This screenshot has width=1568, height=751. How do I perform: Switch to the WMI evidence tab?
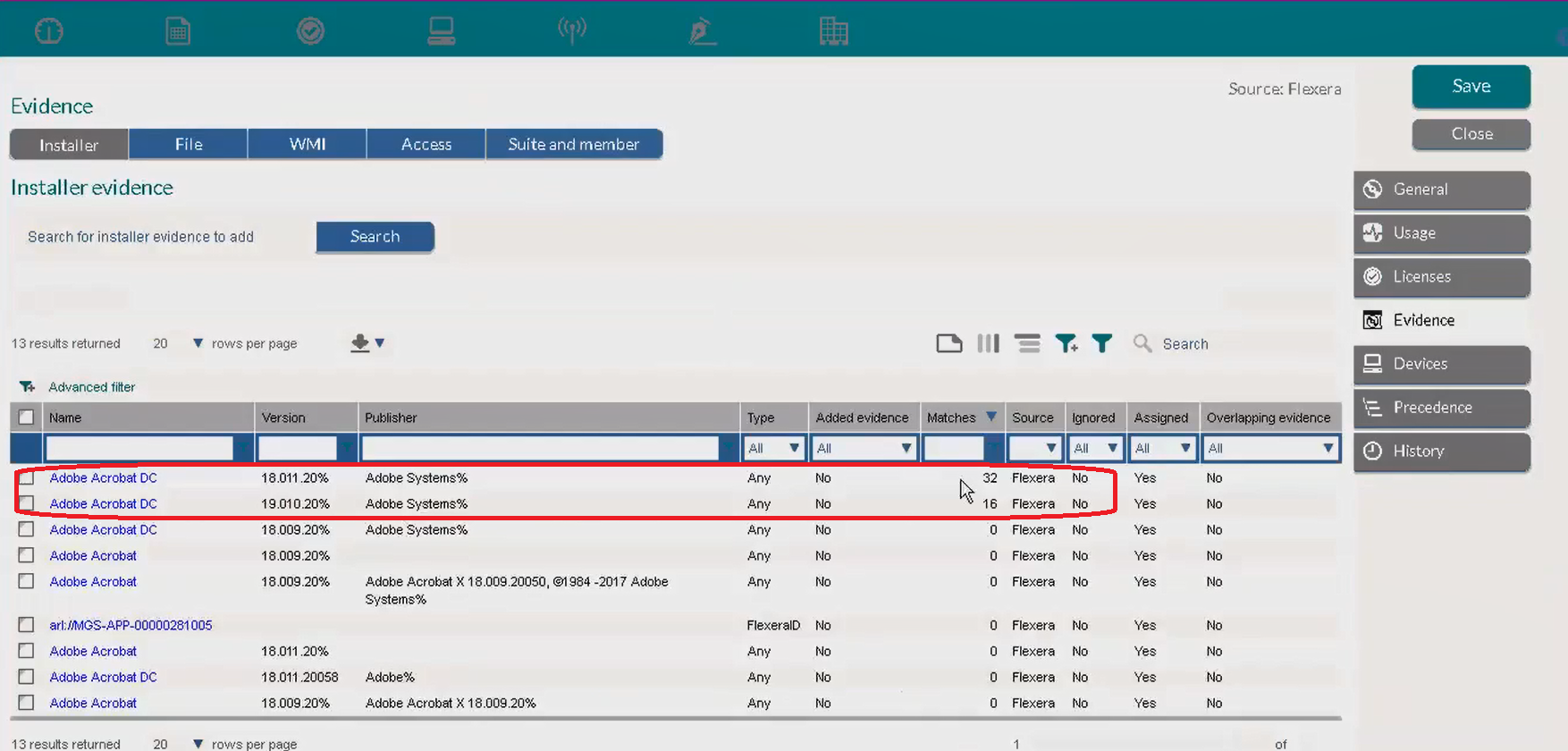click(308, 144)
